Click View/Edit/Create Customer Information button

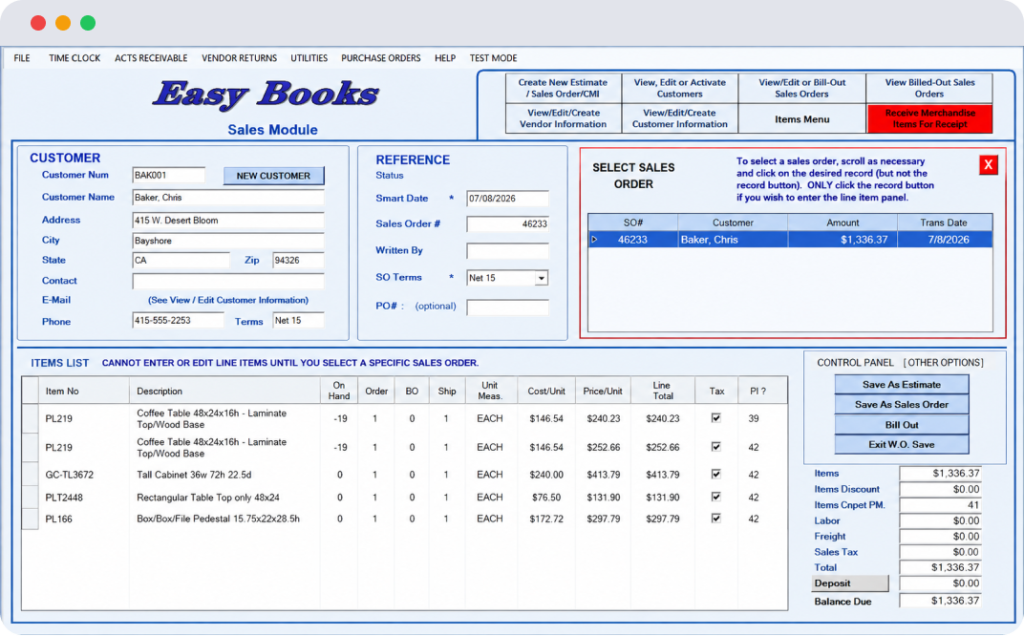[x=680, y=118]
